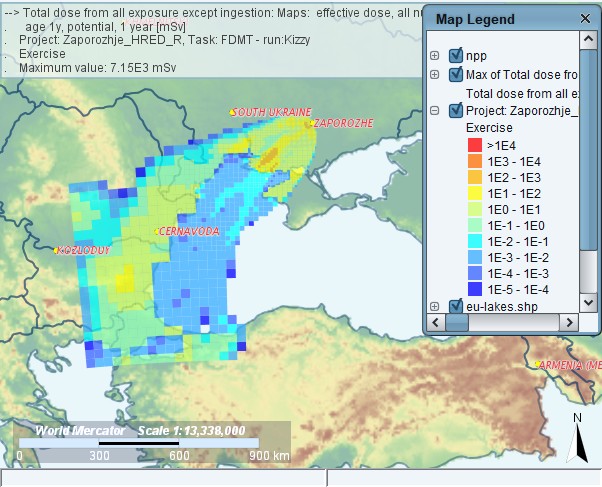Toggle the eu-lakes.shp layer visibility

(456, 305)
